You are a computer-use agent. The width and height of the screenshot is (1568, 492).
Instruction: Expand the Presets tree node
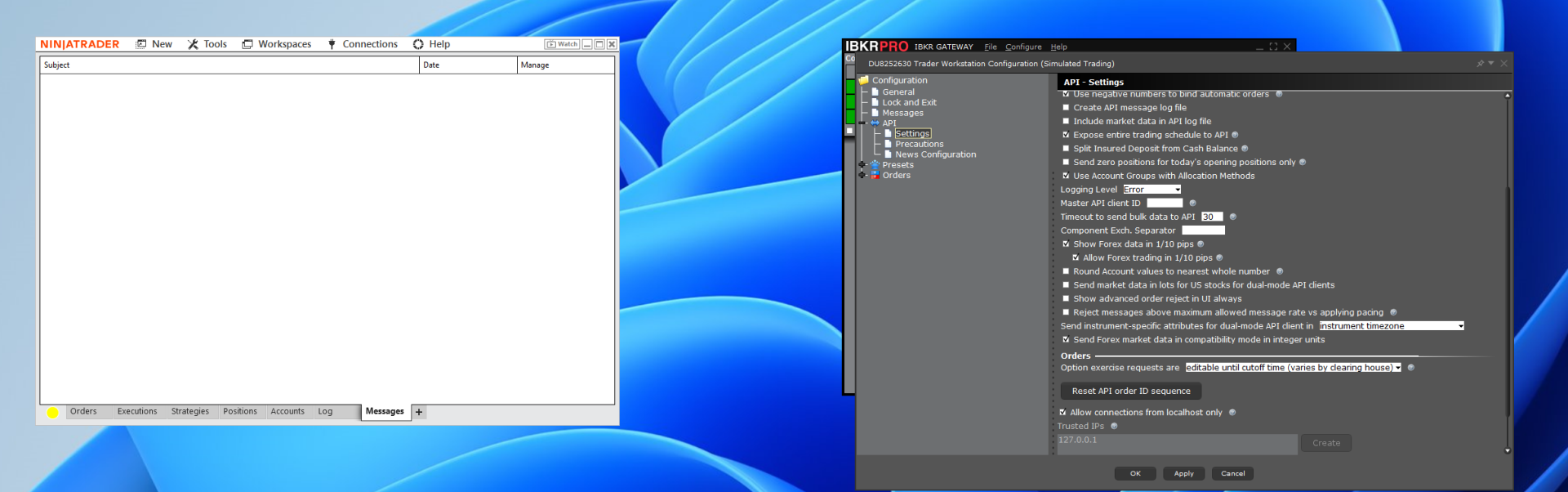pyautogui.click(x=862, y=165)
